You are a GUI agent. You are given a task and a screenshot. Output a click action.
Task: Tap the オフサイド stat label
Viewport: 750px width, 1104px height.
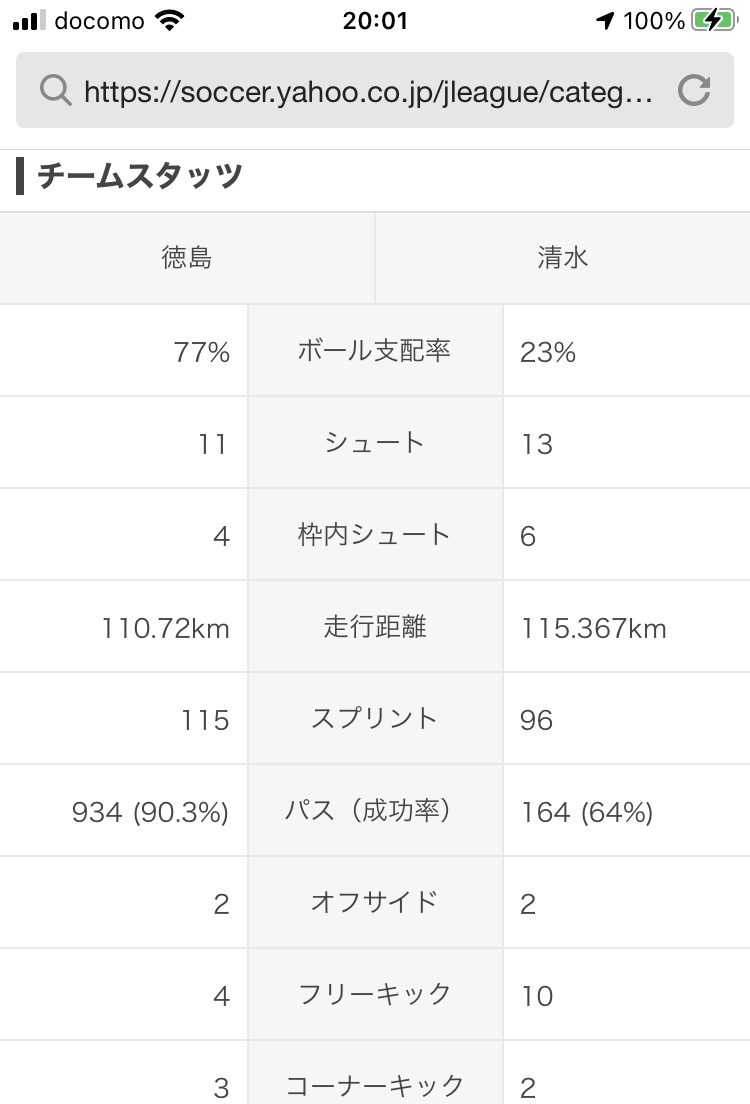point(374,903)
